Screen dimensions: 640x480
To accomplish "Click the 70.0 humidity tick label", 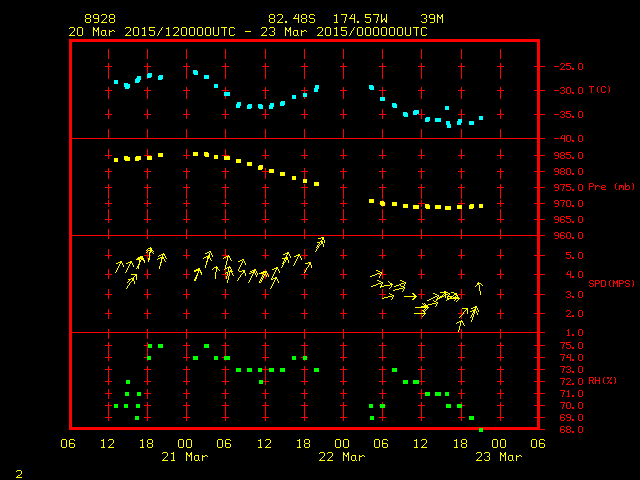I will click(571, 406).
